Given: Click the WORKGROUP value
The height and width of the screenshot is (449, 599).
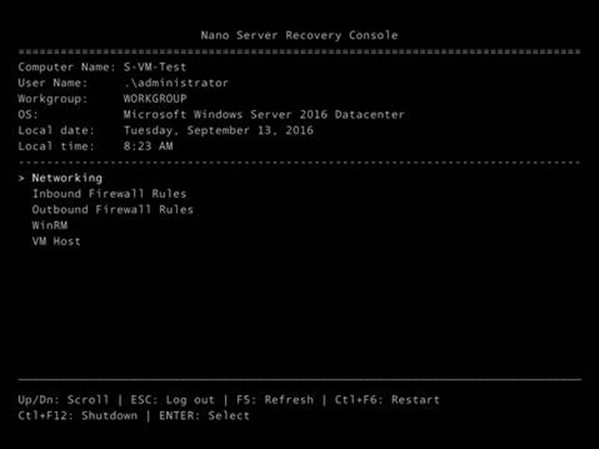Looking at the screenshot, I should coord(155,99).
